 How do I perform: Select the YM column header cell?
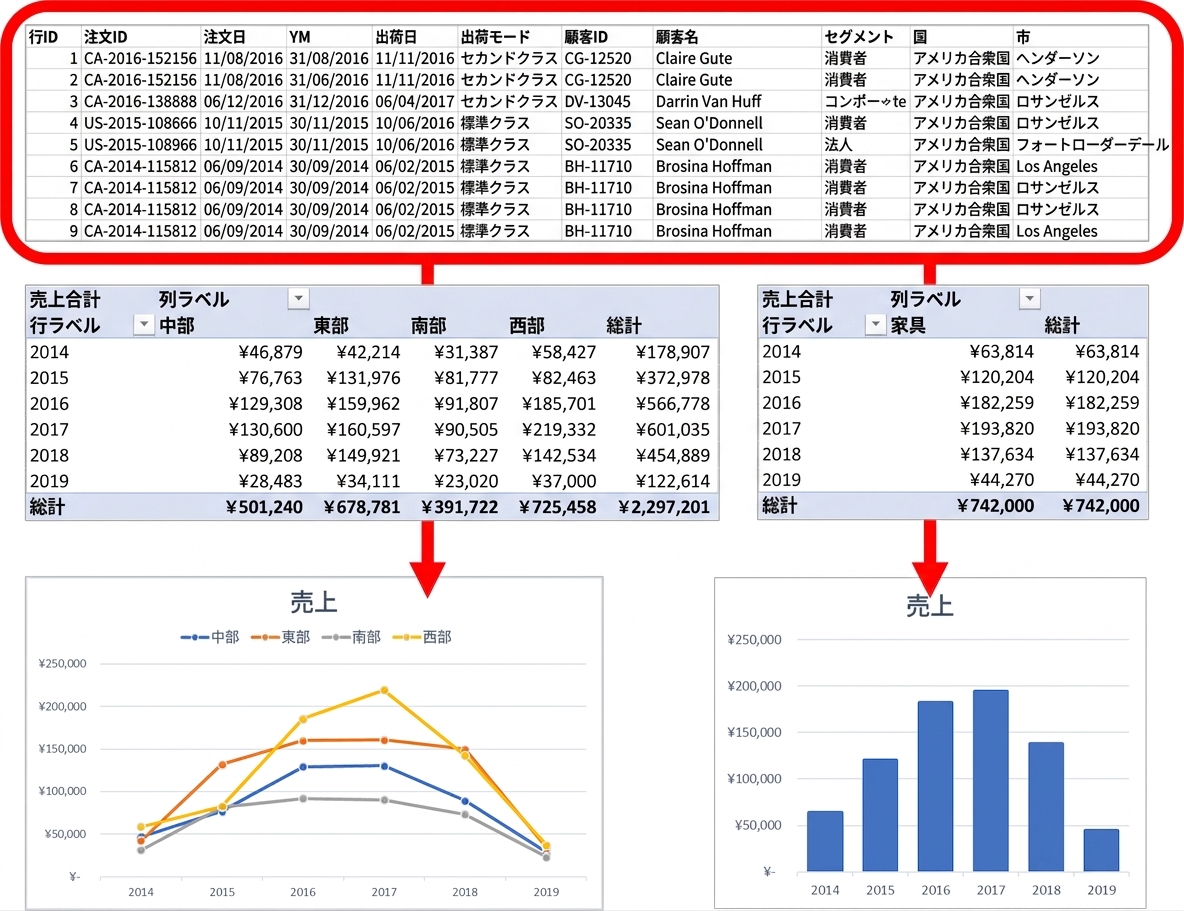coord(329,37)
